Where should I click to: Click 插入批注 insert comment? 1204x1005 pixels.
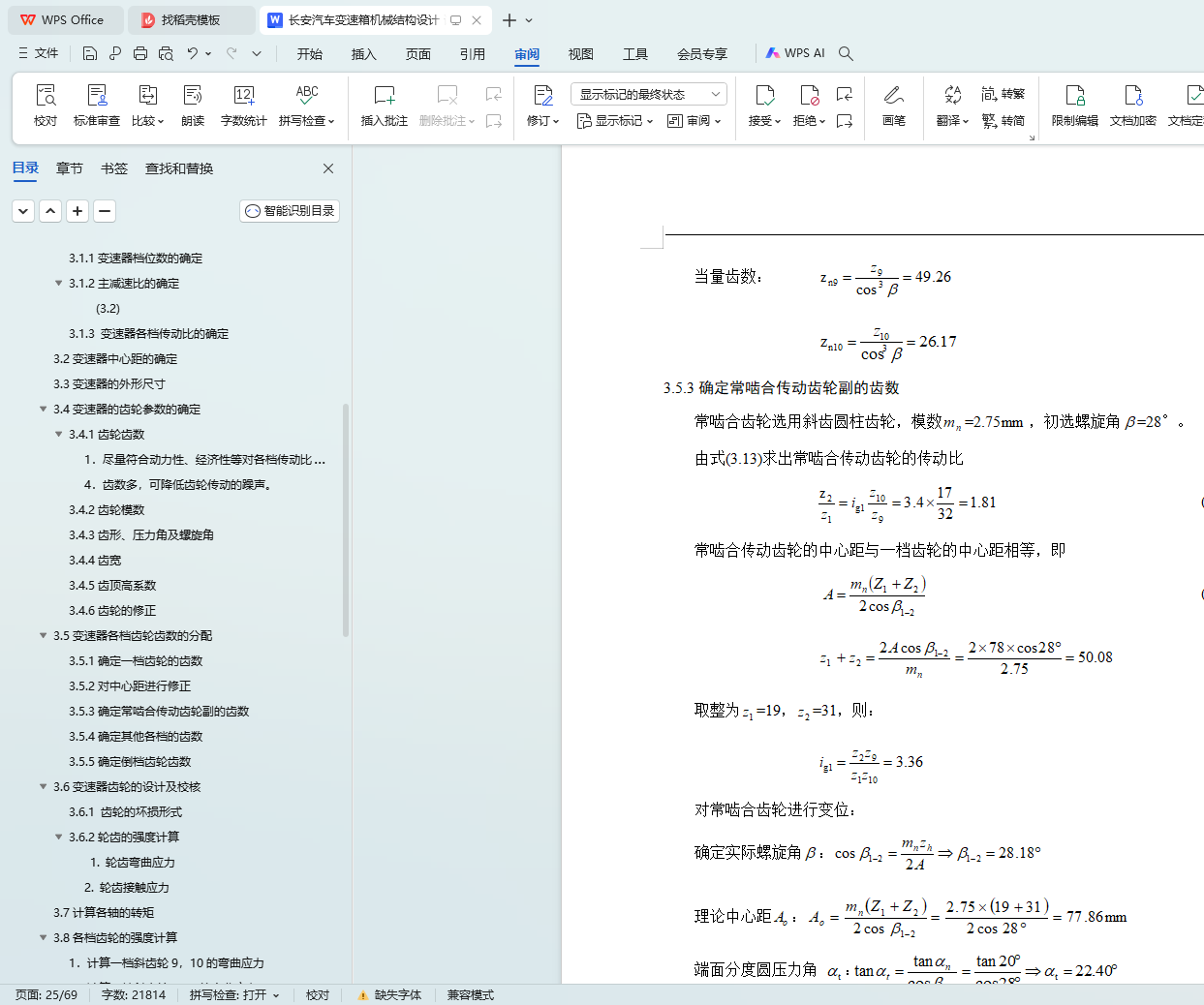pyautogui.click(x=385, y=106)
